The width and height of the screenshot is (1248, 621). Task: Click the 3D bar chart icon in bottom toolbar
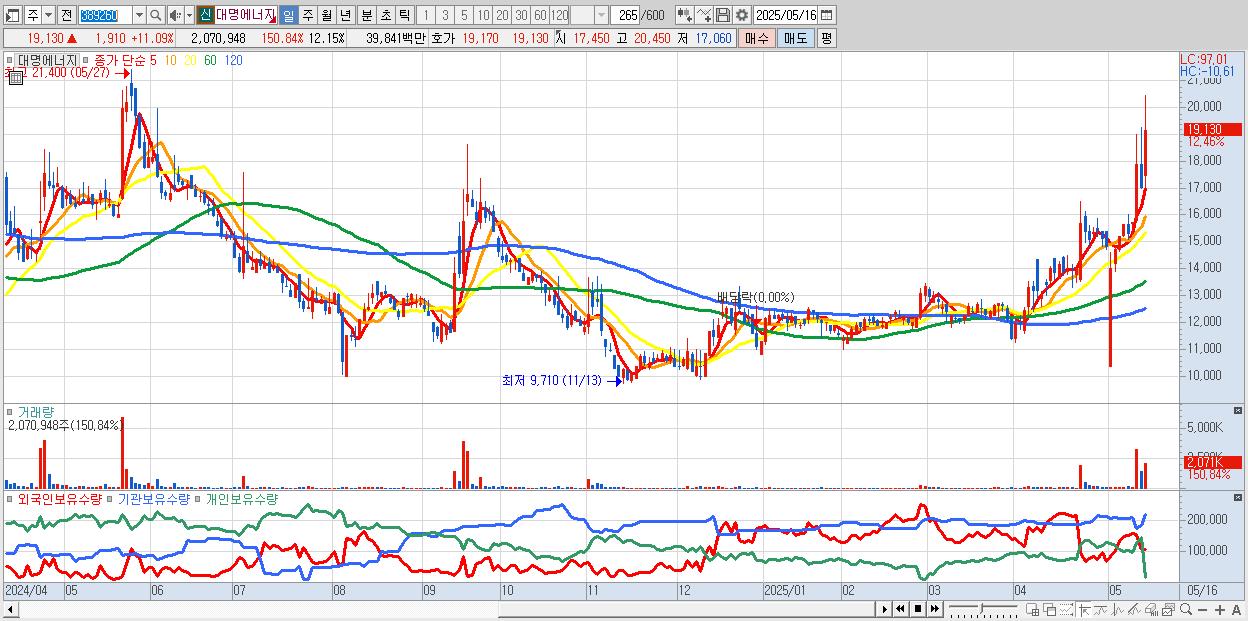click(x=1151, y=610)
